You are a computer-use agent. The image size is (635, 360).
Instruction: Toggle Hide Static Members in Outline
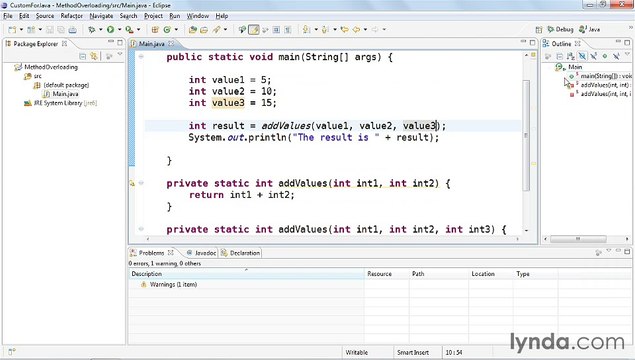(x=593, y=56)
